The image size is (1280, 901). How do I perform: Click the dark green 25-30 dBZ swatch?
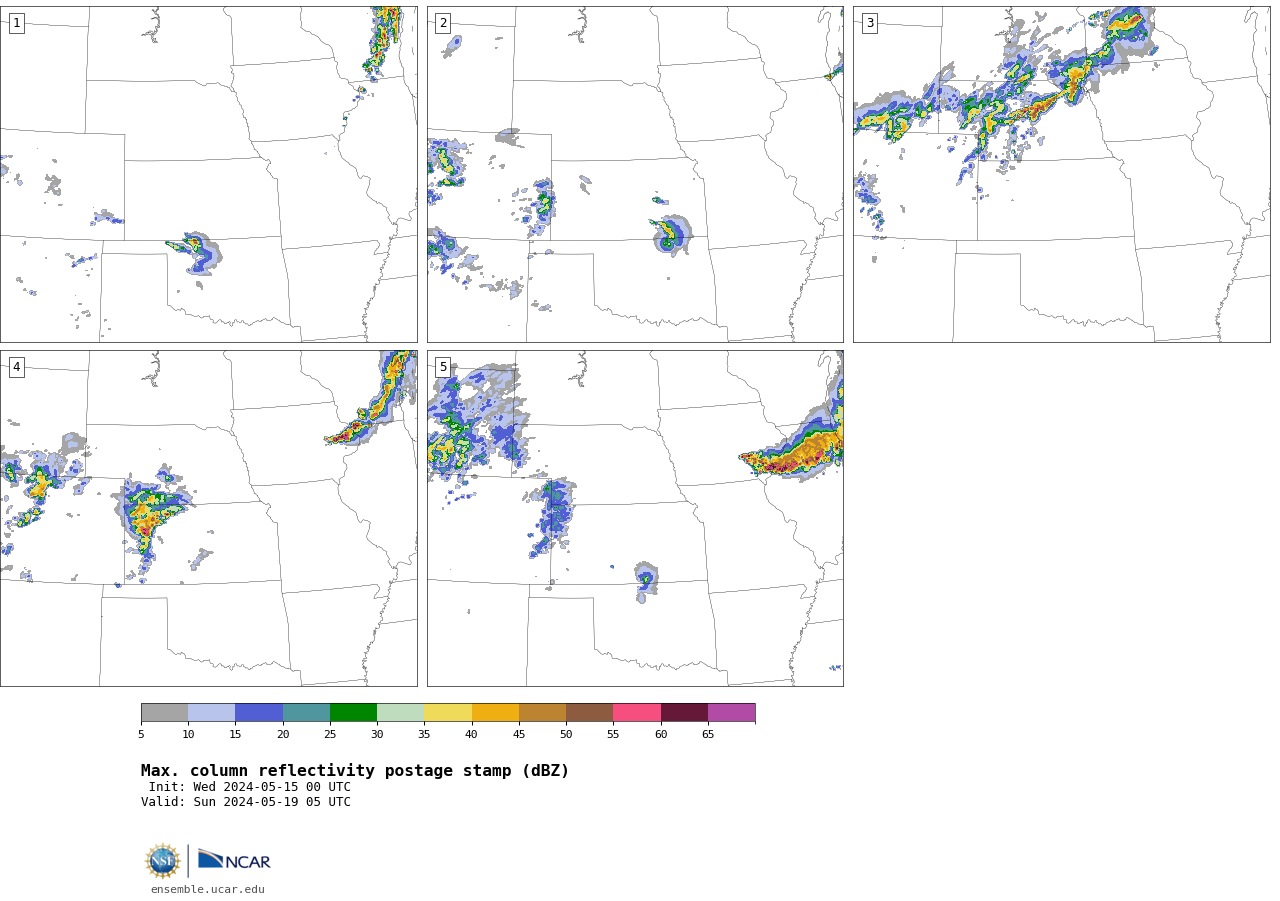coord(354,712)
